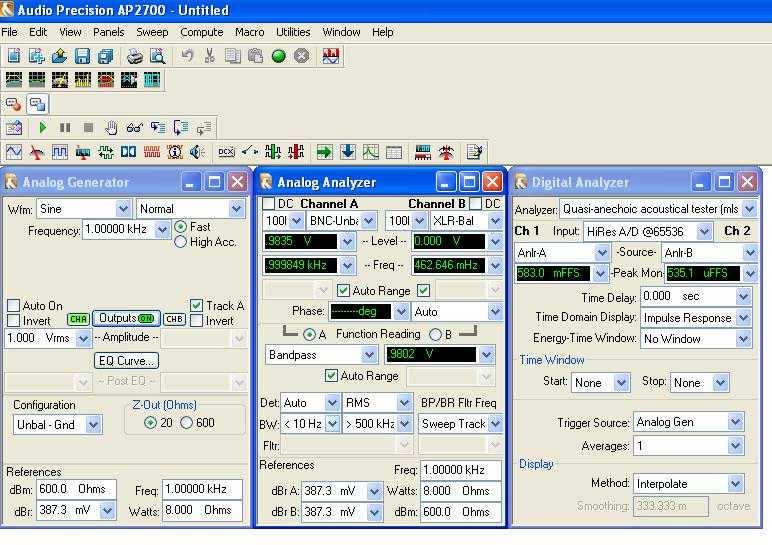Expand the Bandpass function dropdown

369,355
